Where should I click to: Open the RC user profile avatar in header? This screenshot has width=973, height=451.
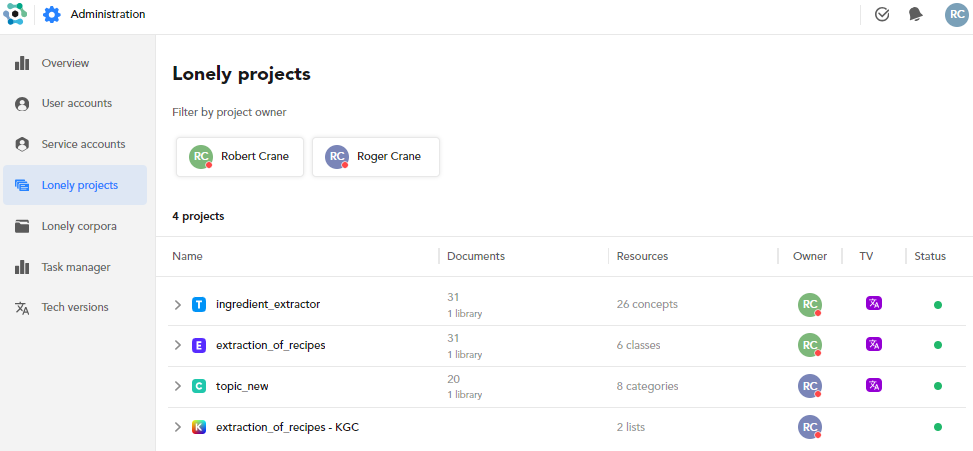(956, 15)
